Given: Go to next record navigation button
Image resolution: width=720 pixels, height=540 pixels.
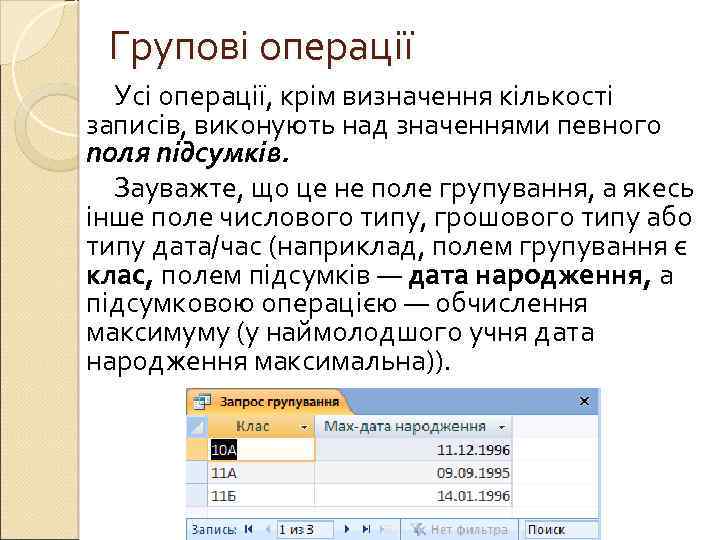Looking at the screenshot, I should [x=347, y=529].
